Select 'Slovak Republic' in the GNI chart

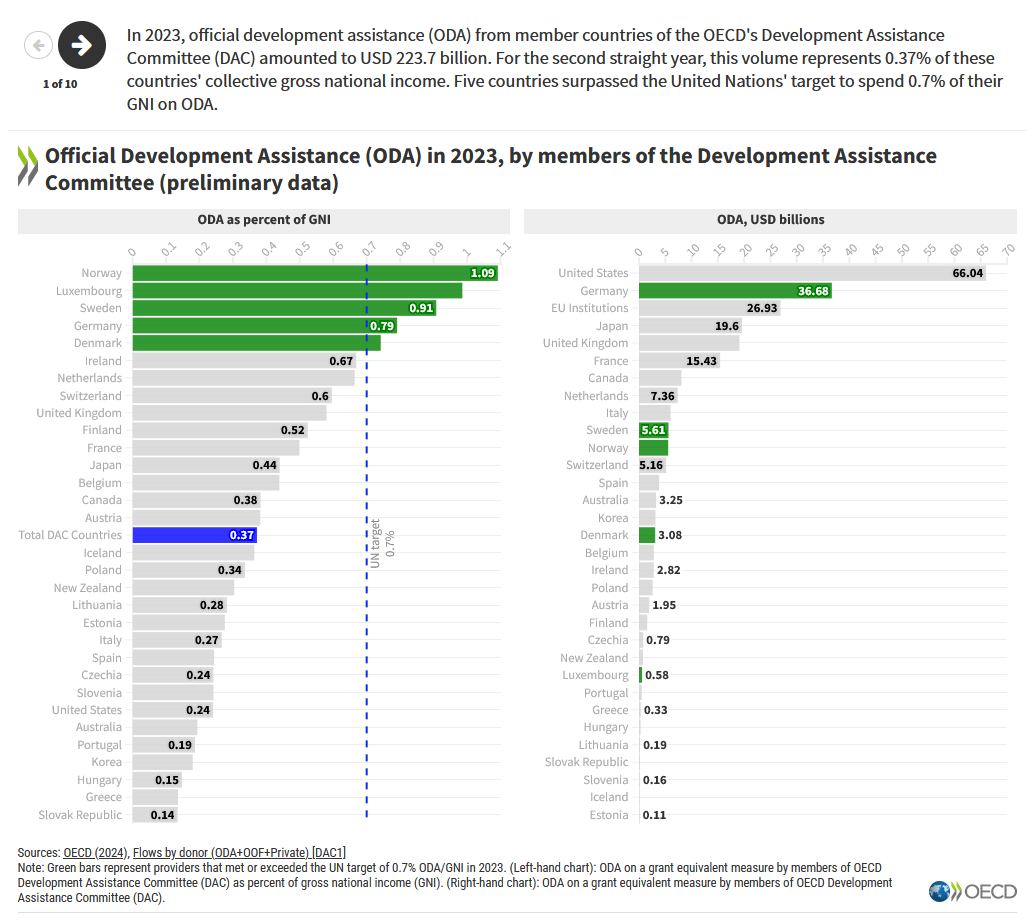click(x=80, y=815)
